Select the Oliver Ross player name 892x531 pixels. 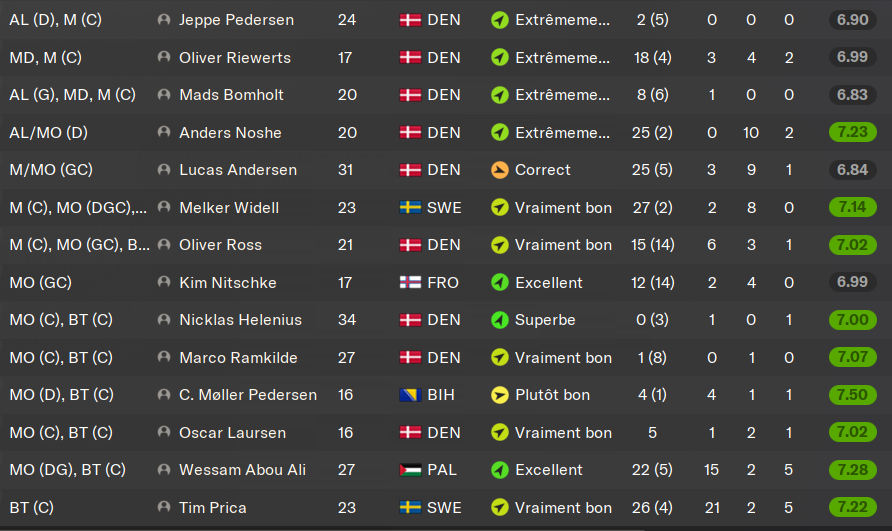click(x=220, y=245)
